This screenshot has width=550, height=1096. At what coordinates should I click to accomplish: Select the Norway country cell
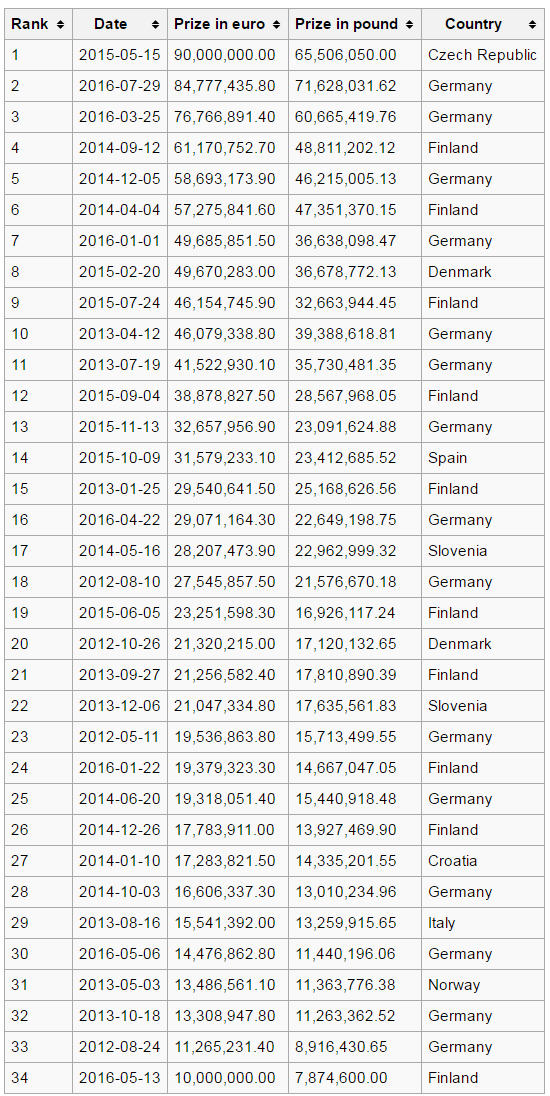(x=483, y=985)
